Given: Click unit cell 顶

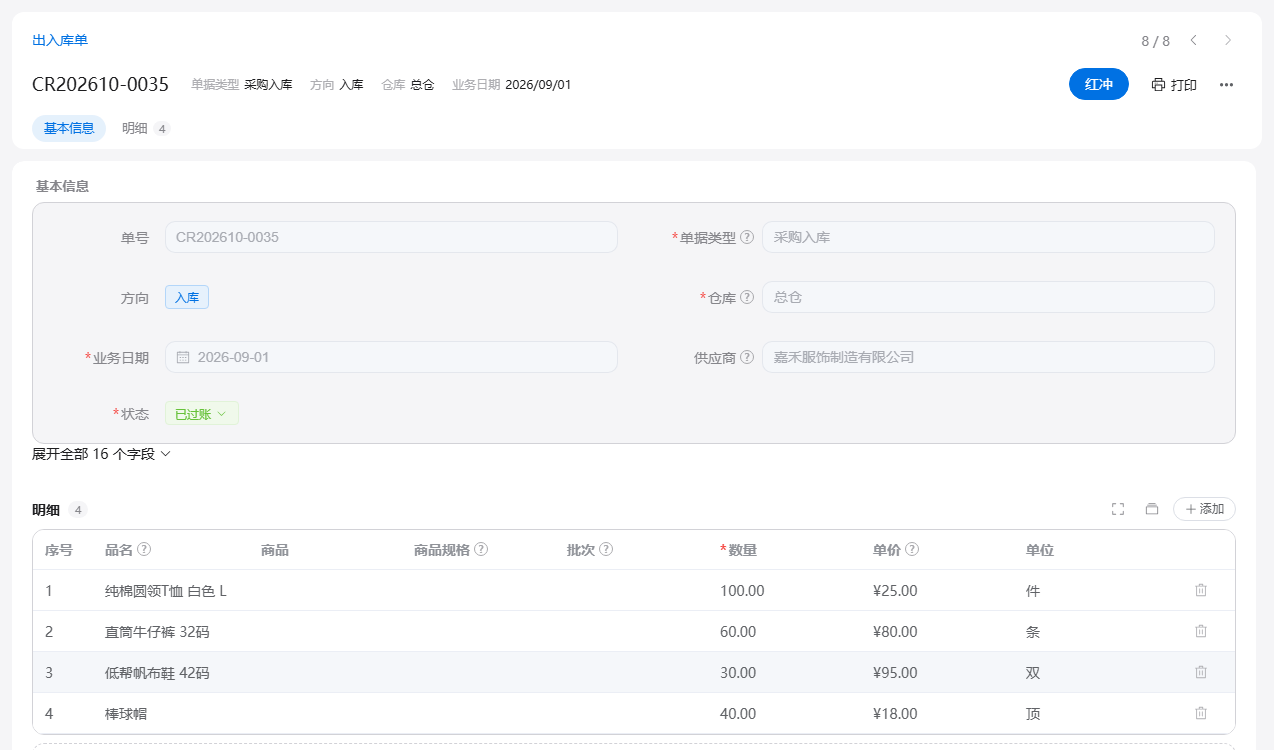Looking at the screenshot, I should point(1033,714).
